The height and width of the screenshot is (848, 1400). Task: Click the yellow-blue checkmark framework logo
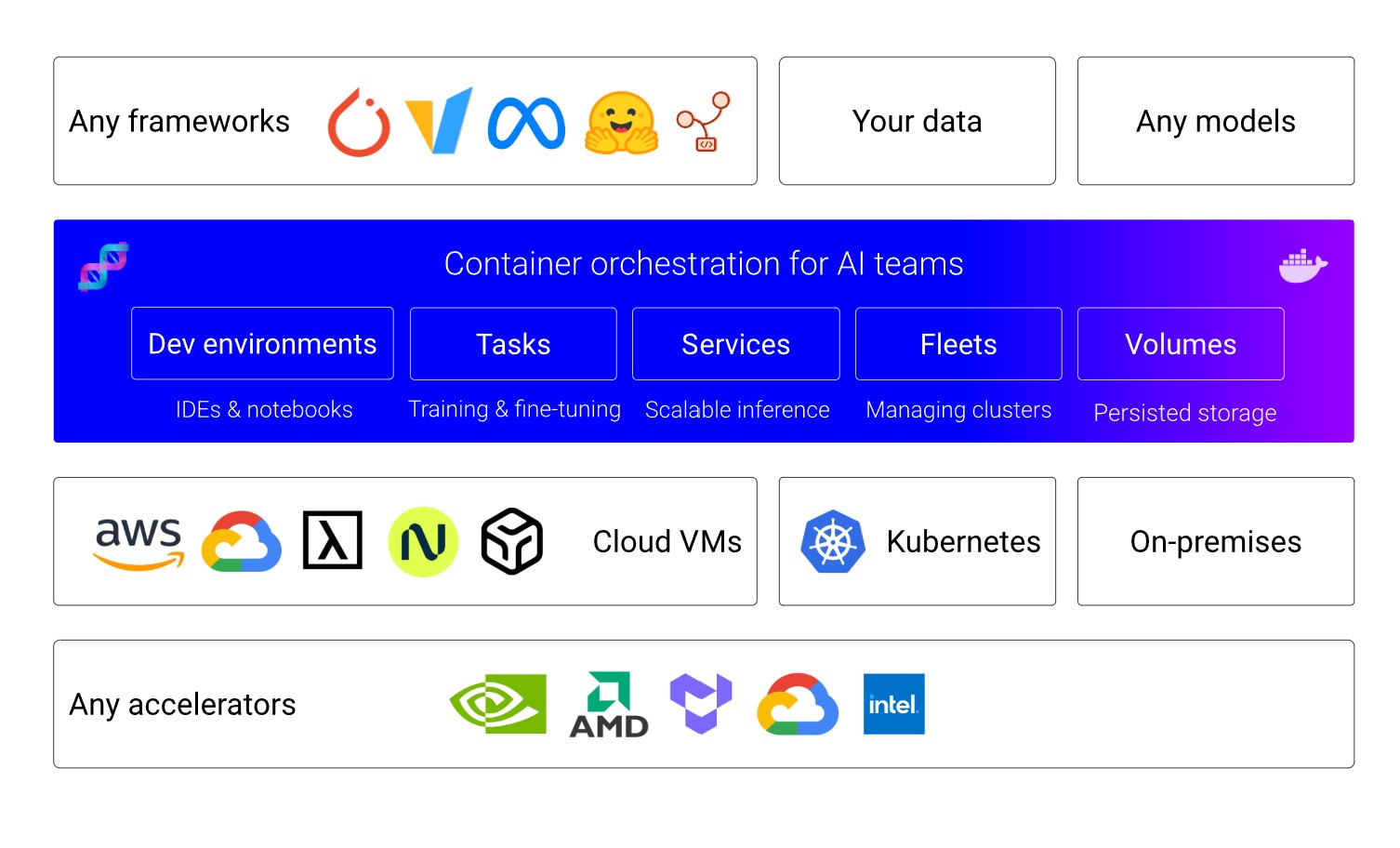tap(439, 121)
